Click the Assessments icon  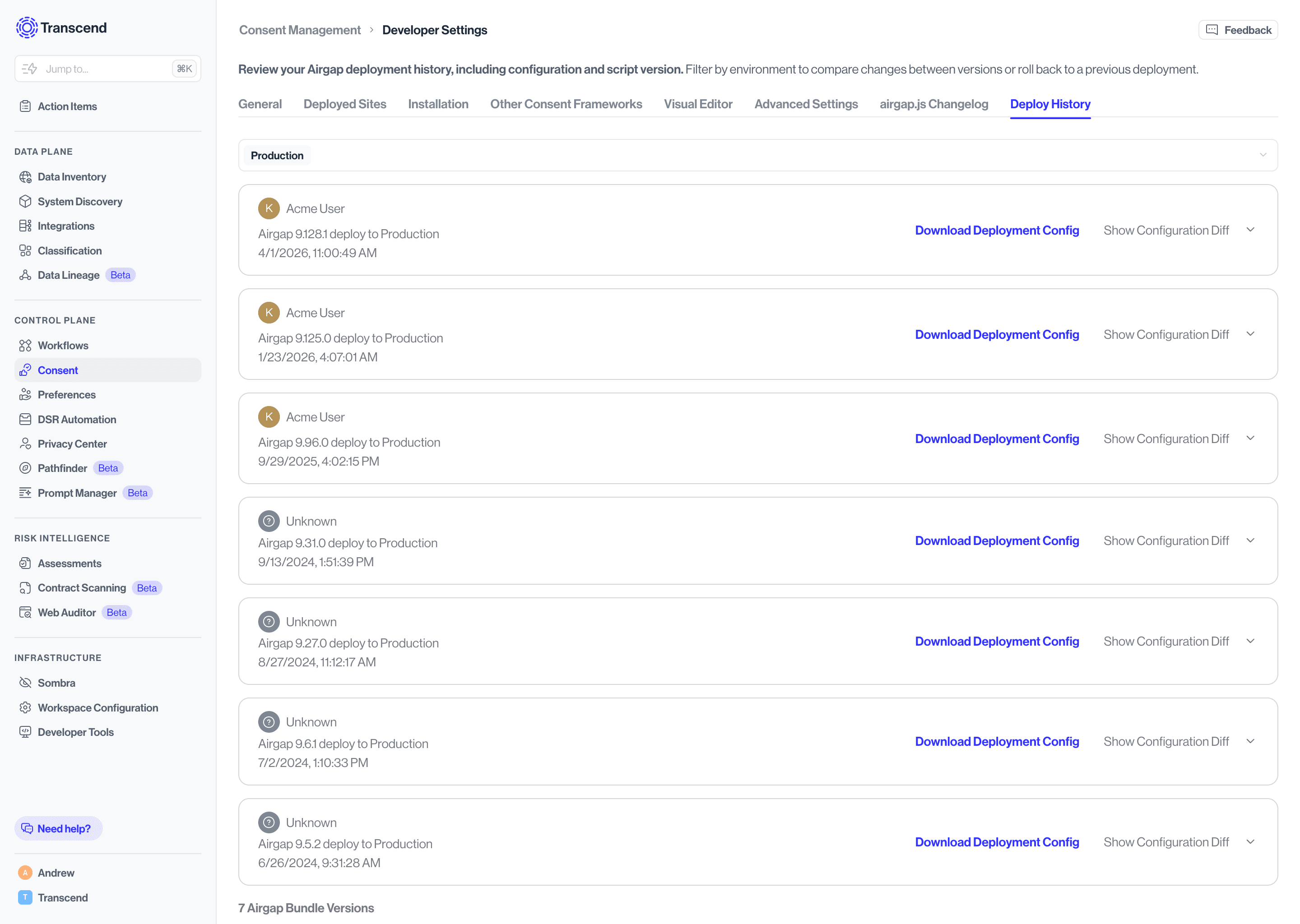(25, 563)
